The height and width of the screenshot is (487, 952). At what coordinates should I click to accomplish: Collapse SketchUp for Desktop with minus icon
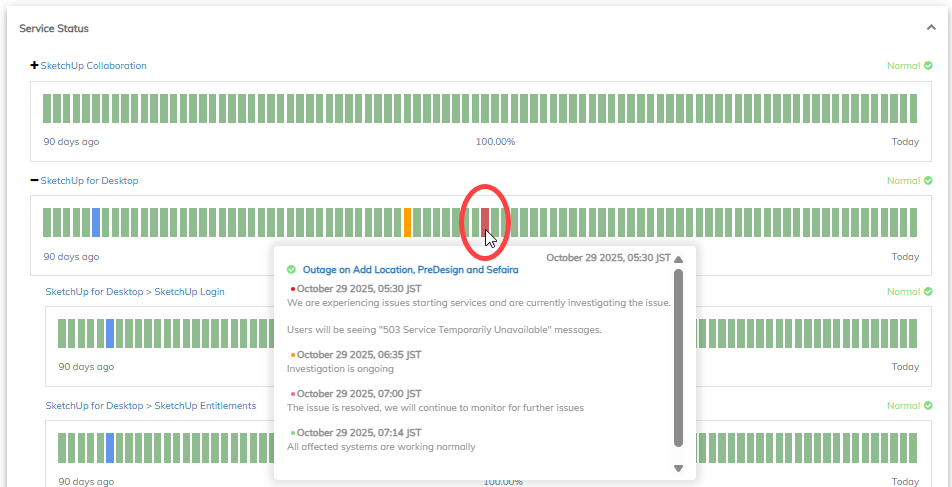(35, 181)
